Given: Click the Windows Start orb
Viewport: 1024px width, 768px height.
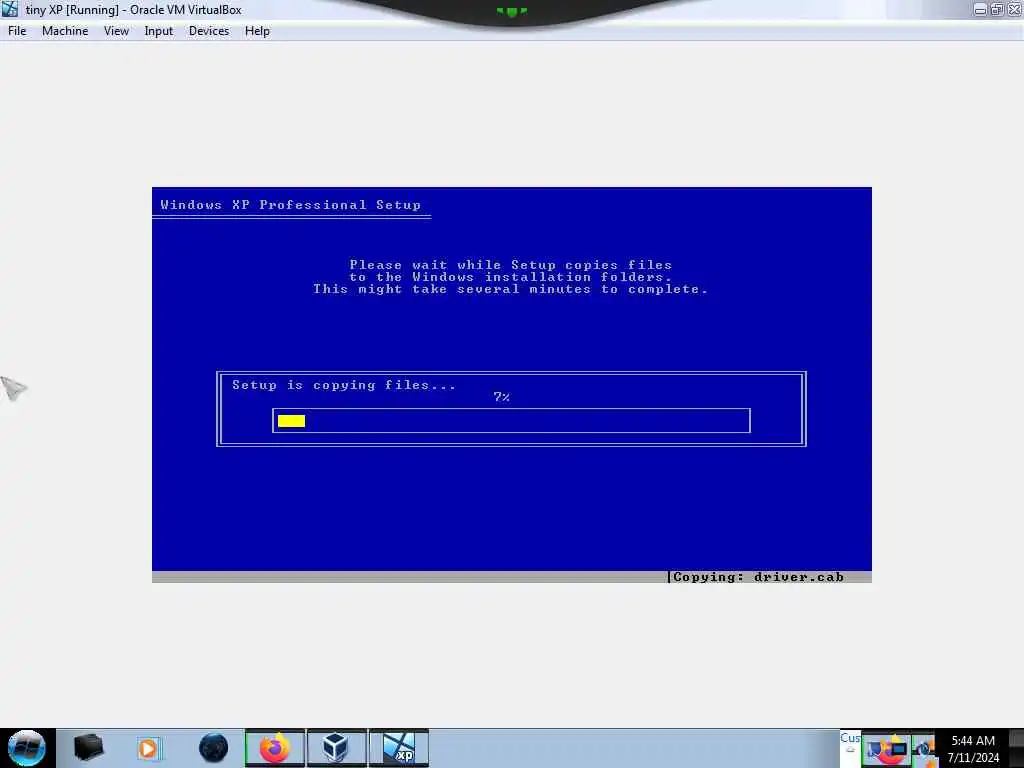Looking at the screenshot, I should (x=27, y=748).
